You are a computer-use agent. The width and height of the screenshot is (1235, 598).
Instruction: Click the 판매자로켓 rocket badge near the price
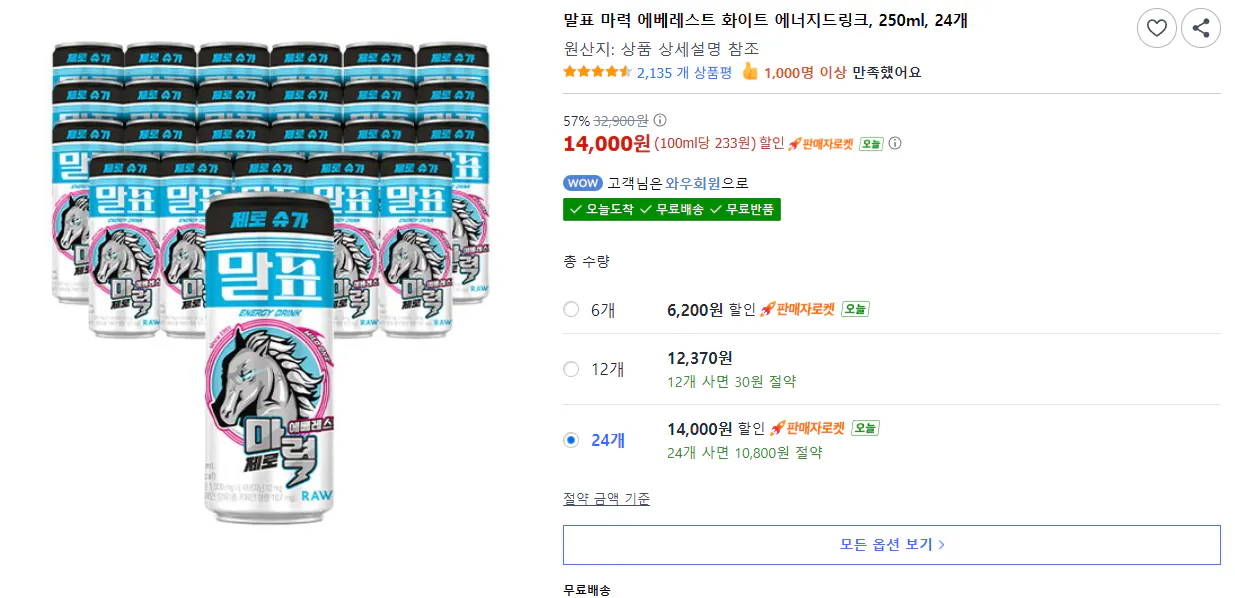tap(822, 142)
